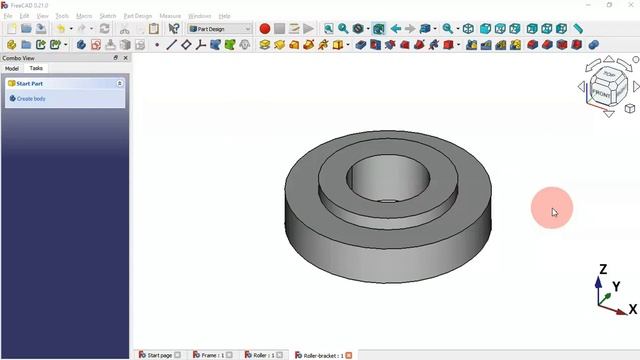Apply a Chamfer to edges

click(x=547, y=44)
